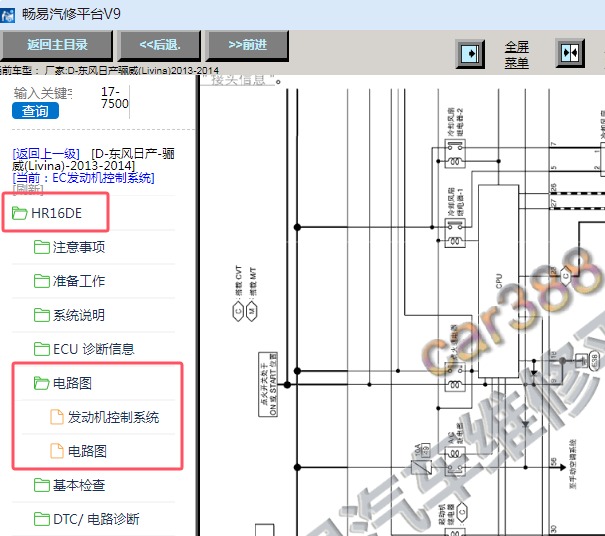Go forward with >>前进 button
This screenshot has height=536, width=605.
tap(247, 45)
